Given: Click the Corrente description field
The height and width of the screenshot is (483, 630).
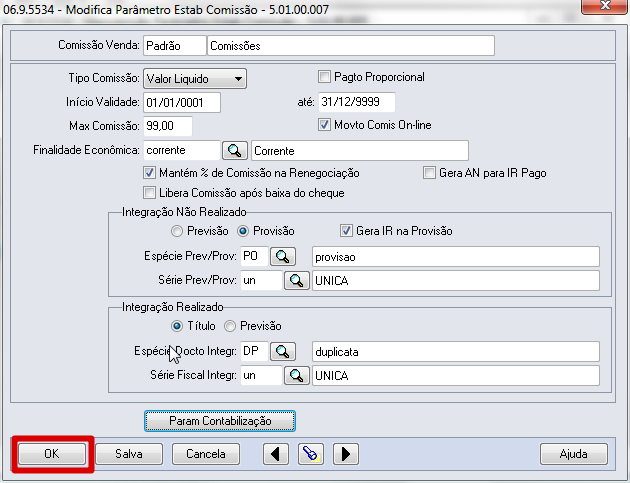Looking at the screenshot, I should [360, 151].
